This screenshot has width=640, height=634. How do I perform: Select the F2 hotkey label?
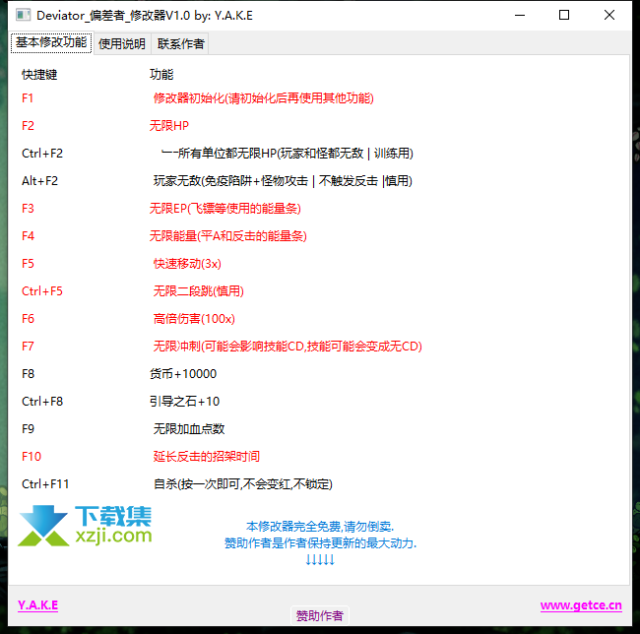(28, 126)
